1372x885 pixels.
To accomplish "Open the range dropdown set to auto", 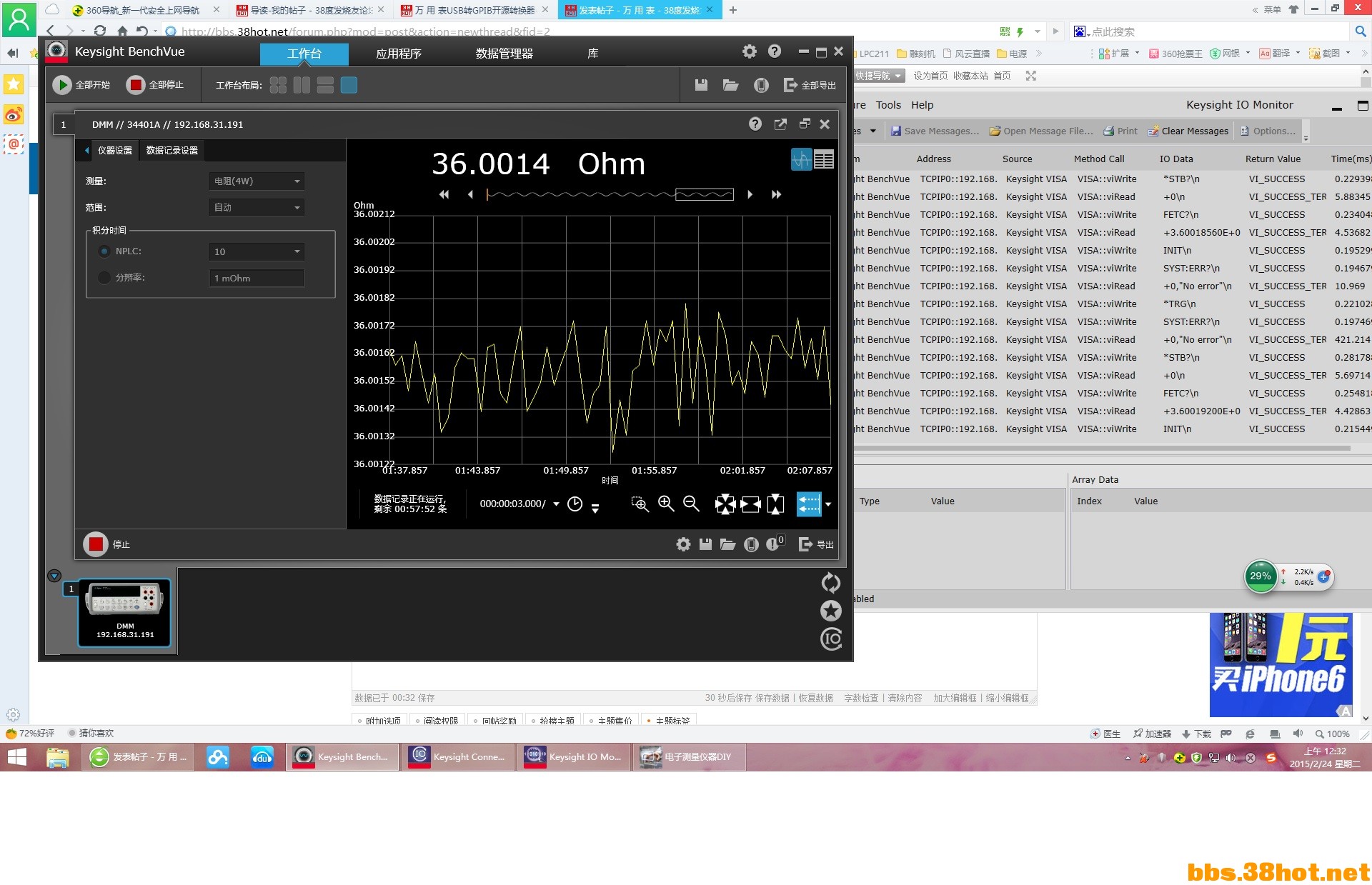I will [257, 208].
